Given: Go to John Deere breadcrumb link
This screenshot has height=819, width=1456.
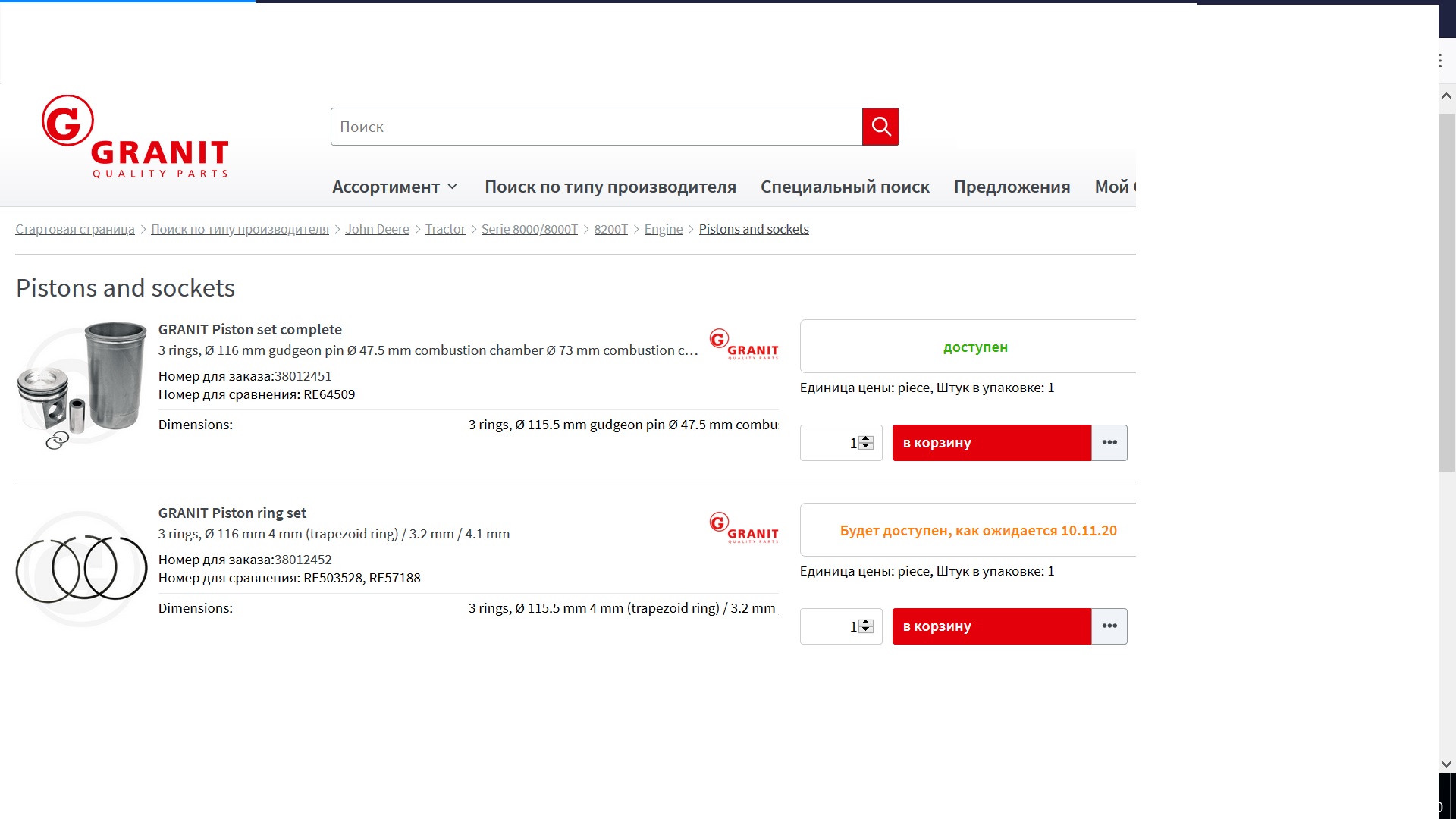Looking at the screenshot, I should click(x=377, y=229).
